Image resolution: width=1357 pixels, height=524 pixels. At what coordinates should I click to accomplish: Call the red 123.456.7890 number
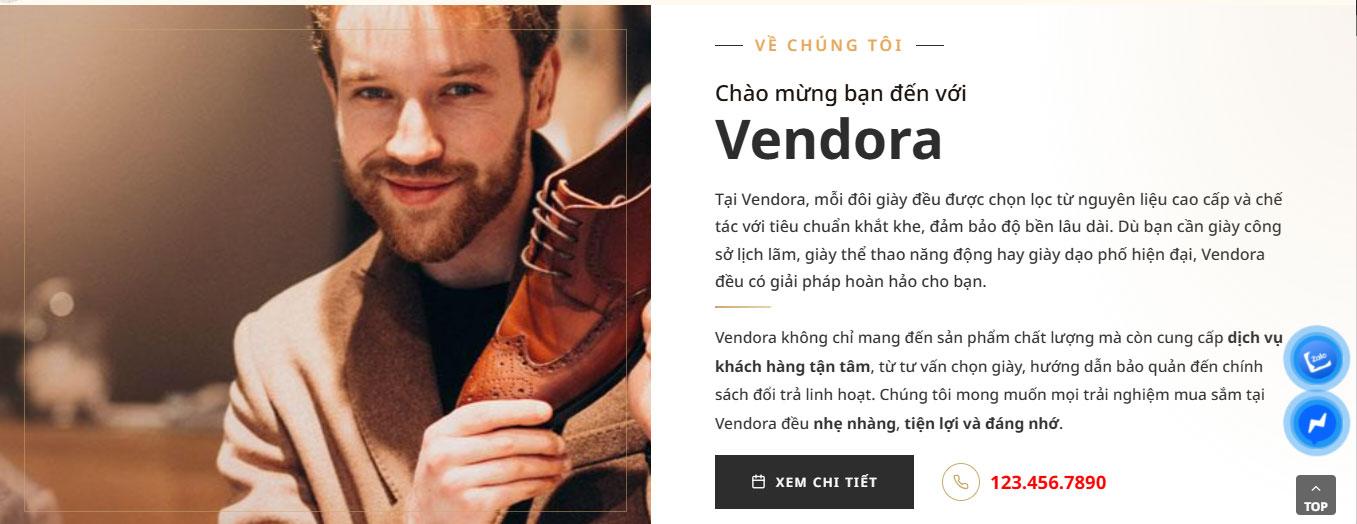pos(1048,483)
